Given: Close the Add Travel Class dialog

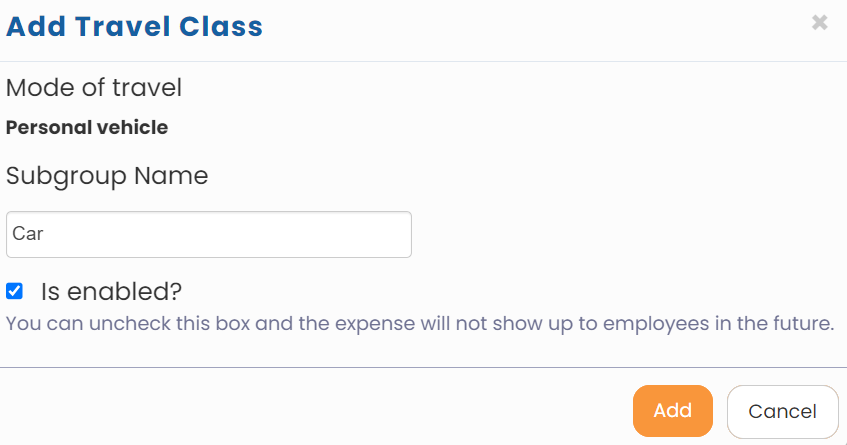Looking at the screenshot, I should [819, 23].
